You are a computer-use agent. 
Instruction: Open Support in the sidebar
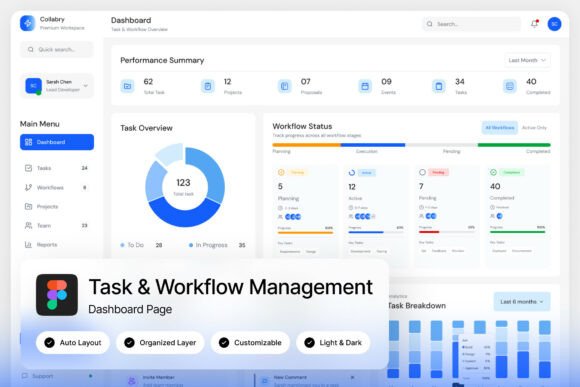click(57, 376)
